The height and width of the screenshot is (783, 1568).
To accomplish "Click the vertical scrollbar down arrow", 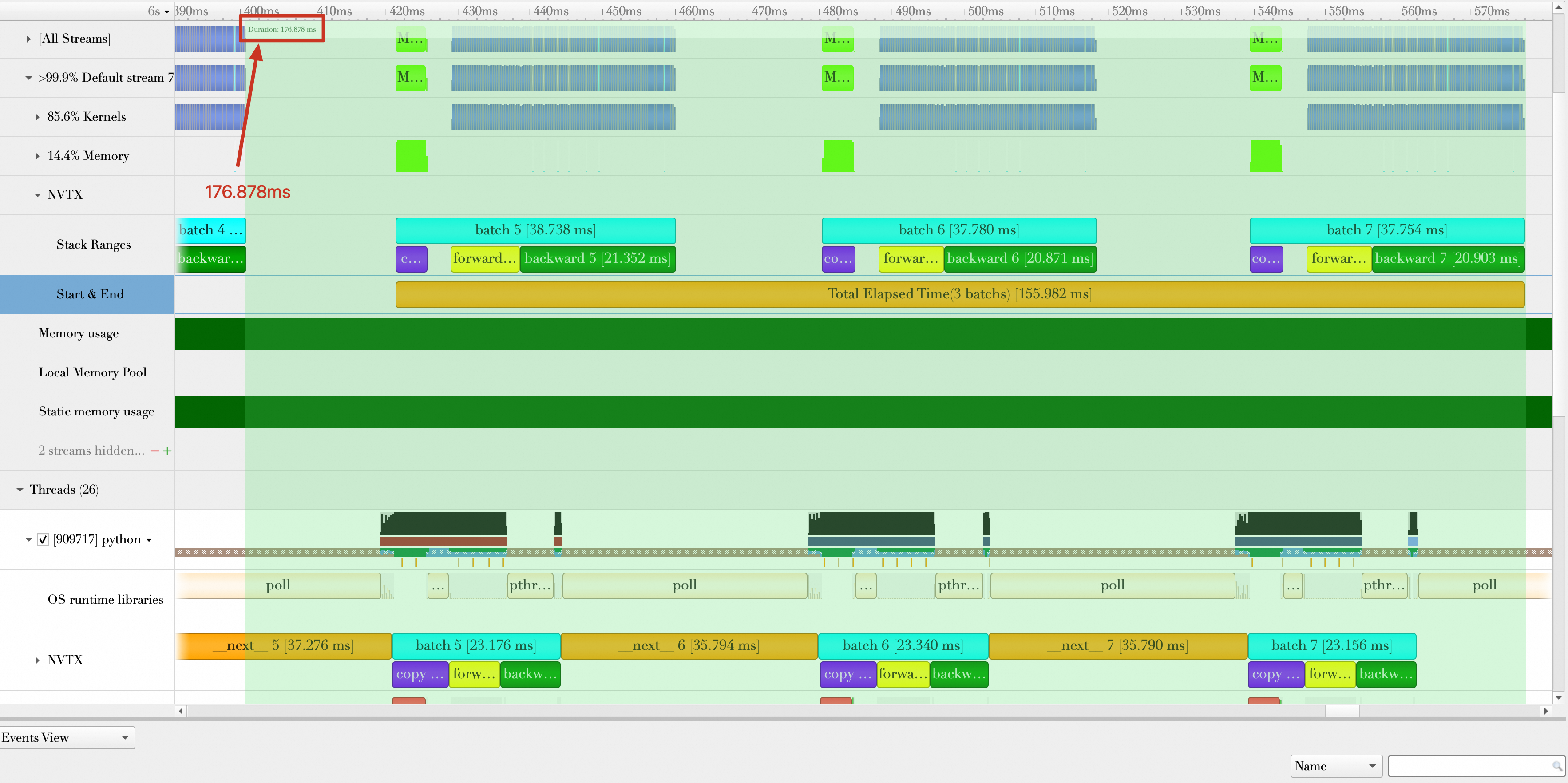I will 1558,697.
